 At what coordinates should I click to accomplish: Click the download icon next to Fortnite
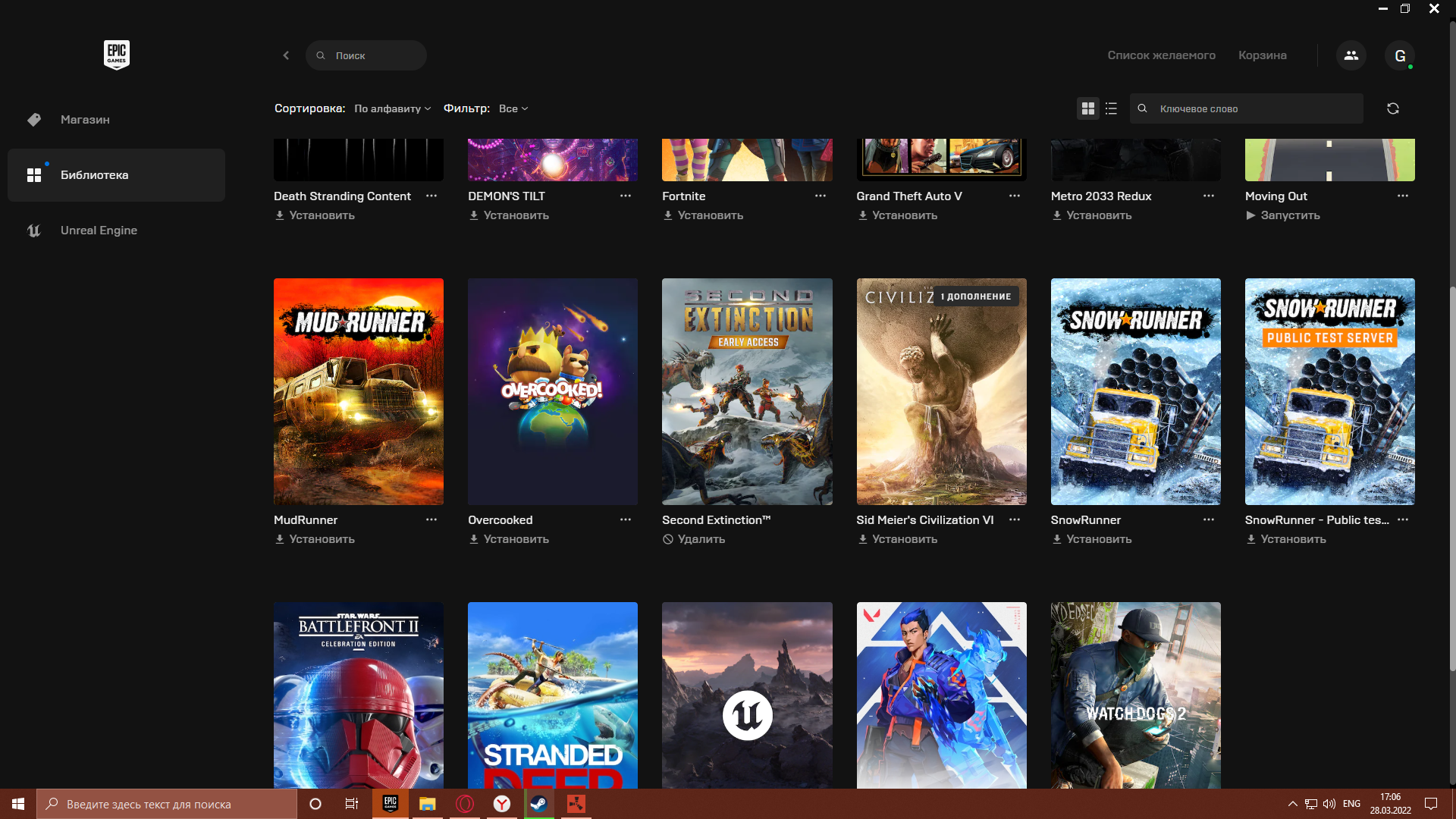(x=668, y=215)
